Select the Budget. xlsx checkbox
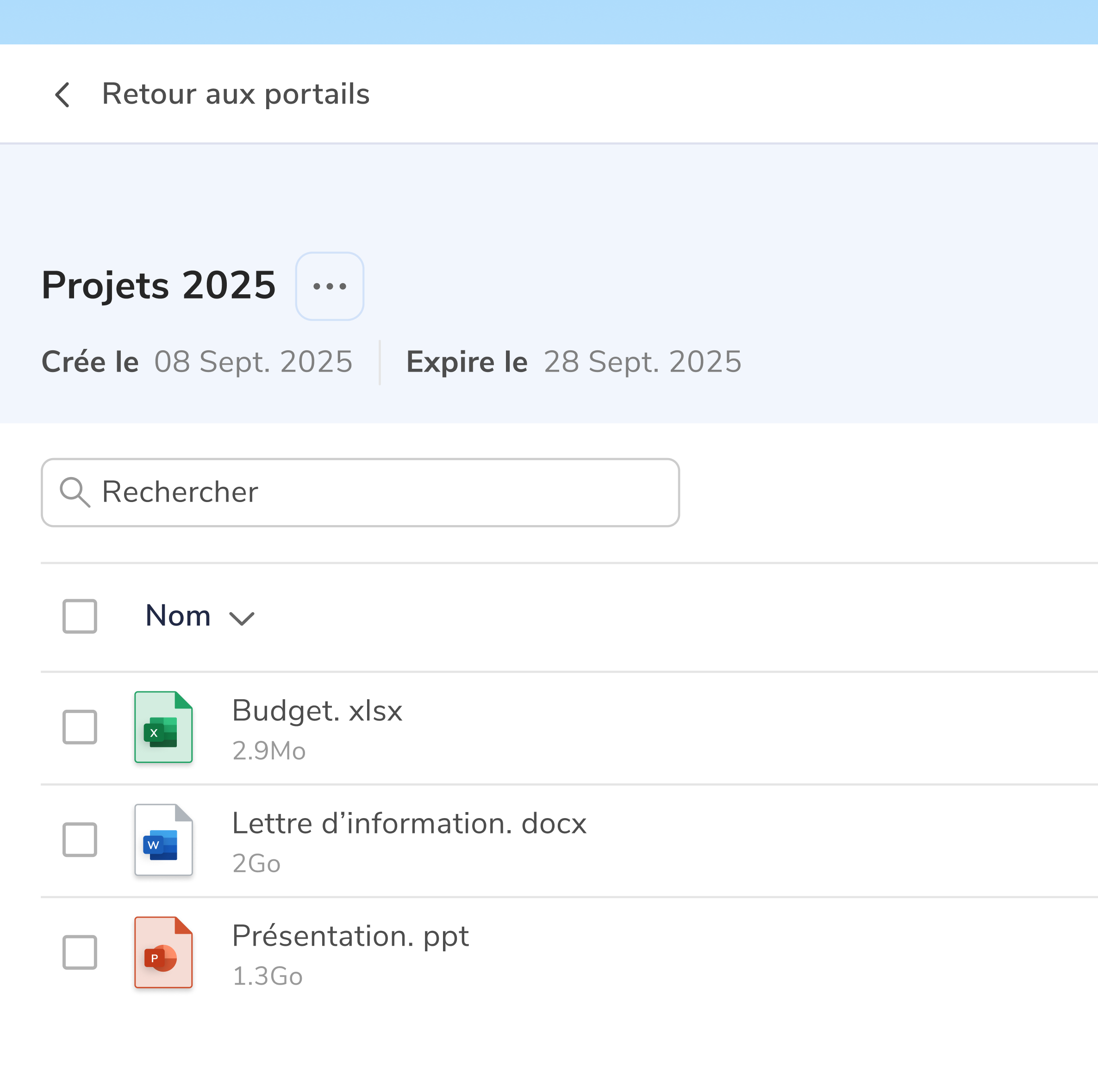This screenshot has height=1092, width=1098. tap(80, 726)
